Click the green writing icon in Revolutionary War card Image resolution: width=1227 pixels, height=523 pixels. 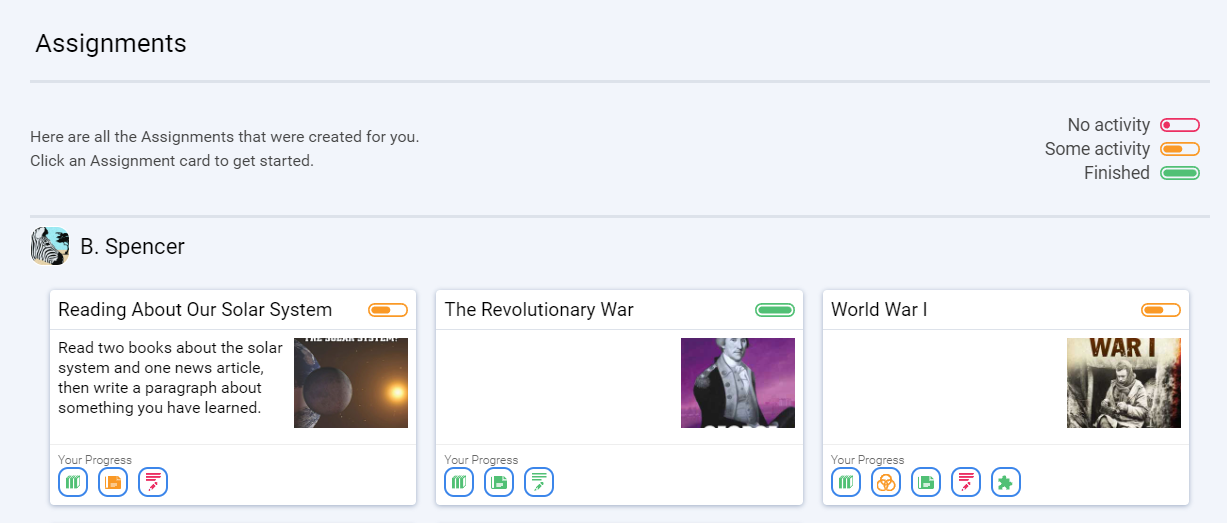[x=539, y=482]
